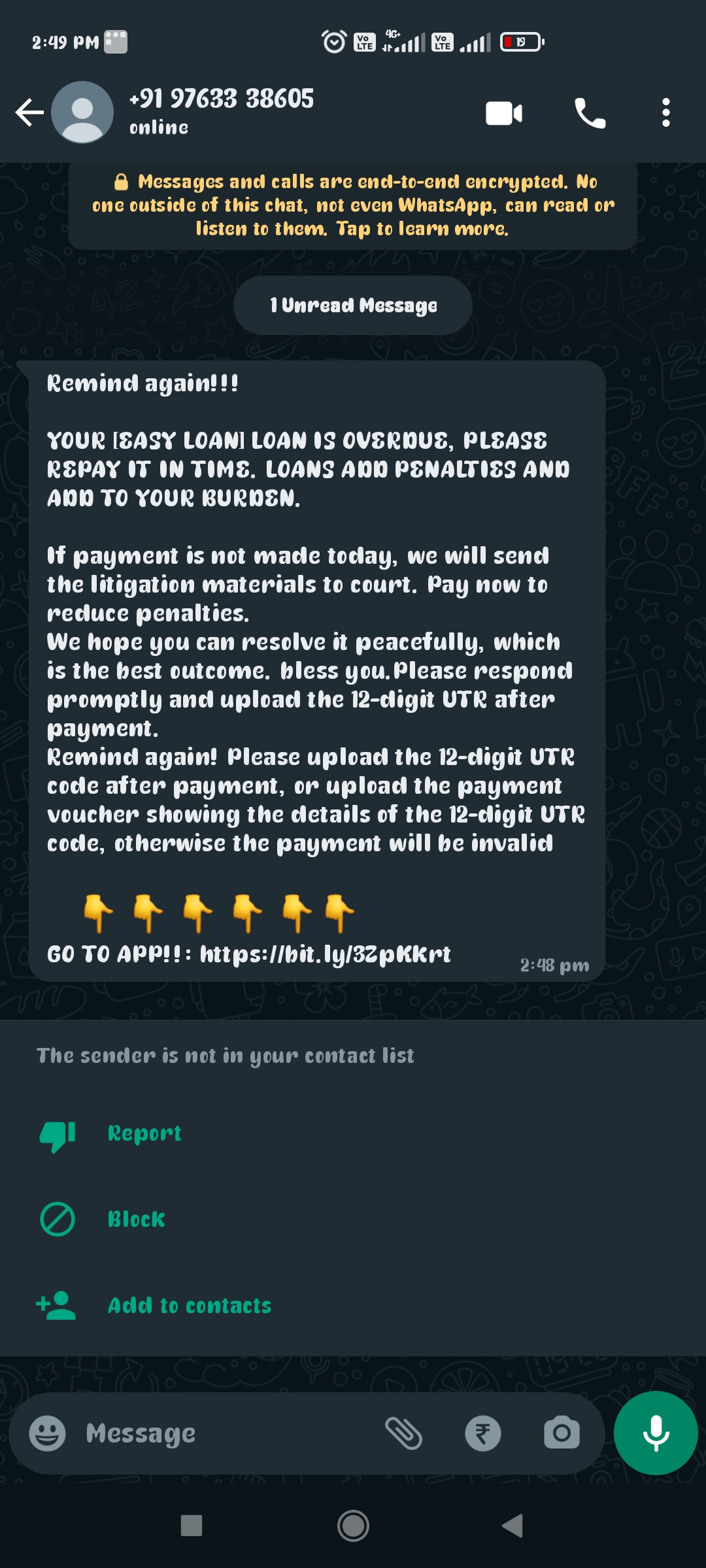Image resolution: width=706 pixels, height=1568 pixels.
Task: Tap the Android home navigation button
Action: point(353,1526)
